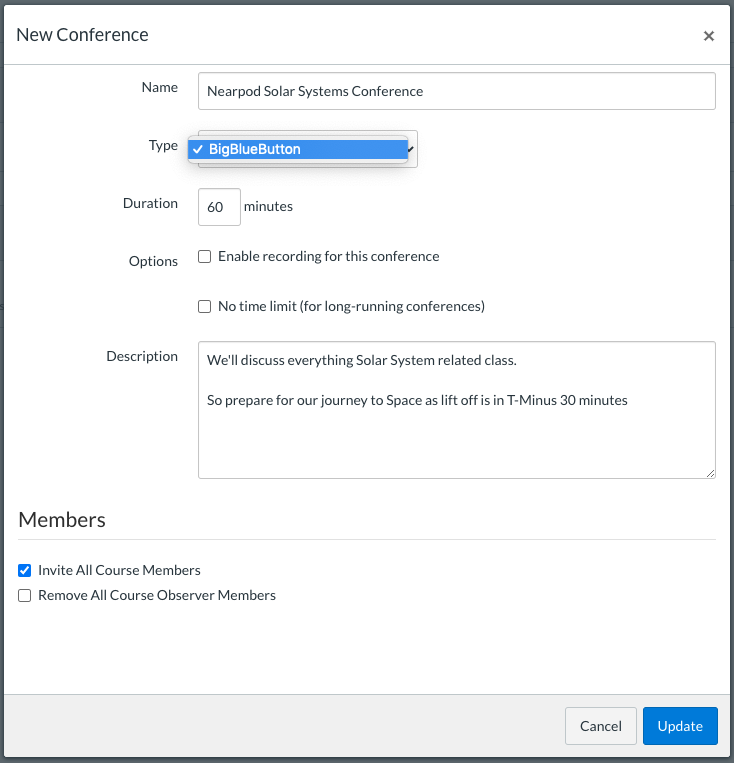This screenshot has height=763, width=734.
Task: Click the Options label text
Action: click(x=153, y=261)
